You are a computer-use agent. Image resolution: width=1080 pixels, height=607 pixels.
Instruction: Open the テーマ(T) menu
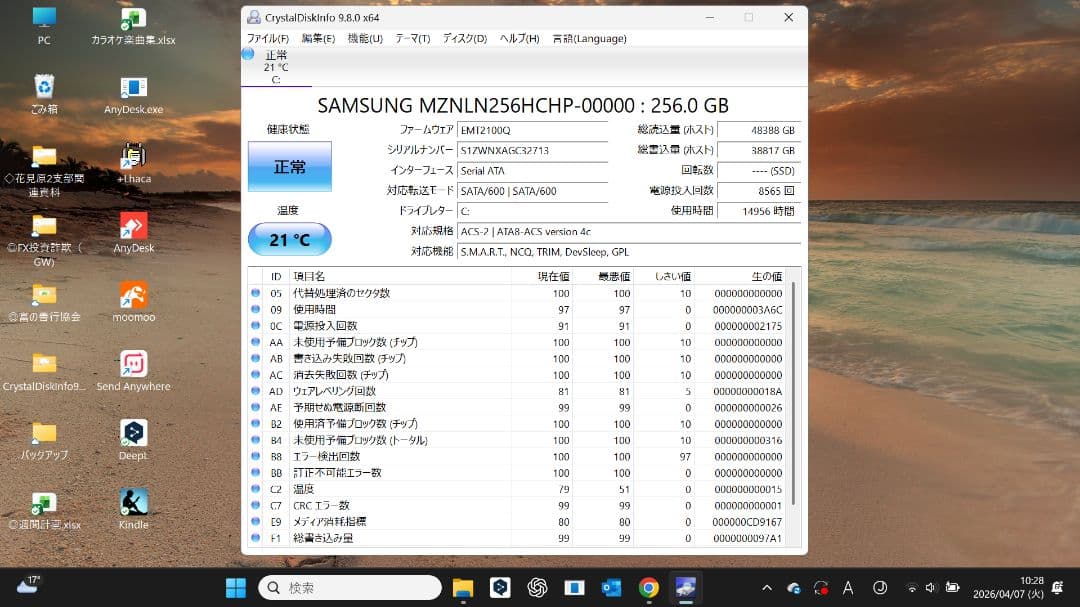(413, 39)
